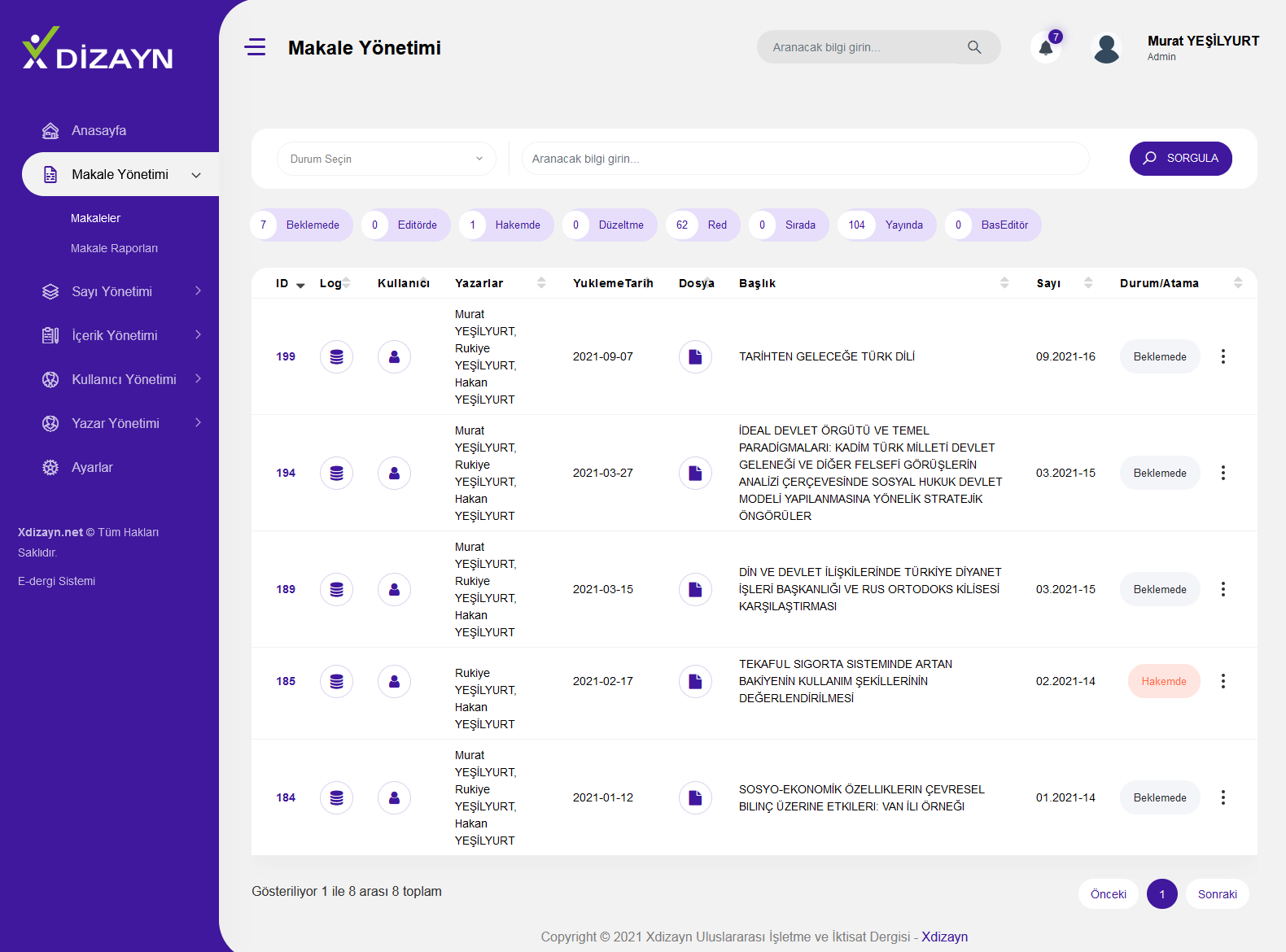This screenshot has height=952, width=1286.
Task: Filter by Hakemde status tab
Action: coord(506,225)
